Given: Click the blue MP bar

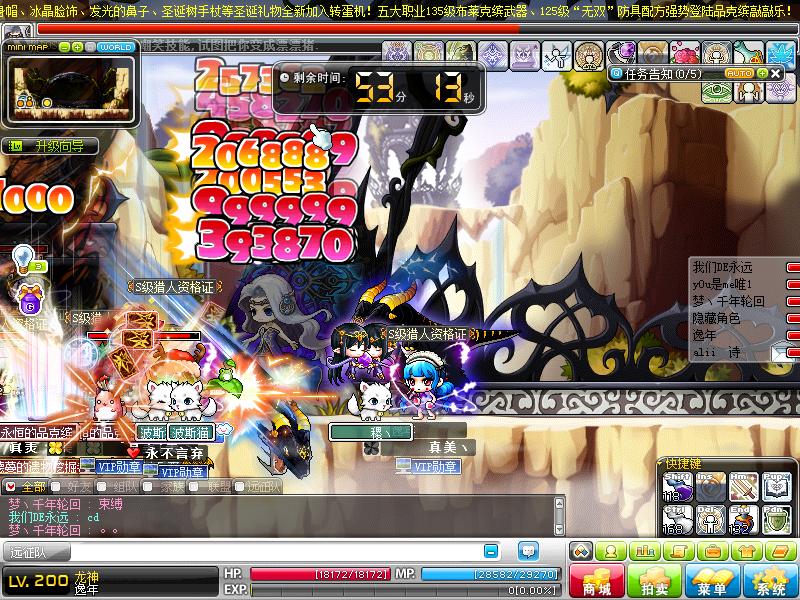Looking at the screenshot, I should (x=490, y=574).
